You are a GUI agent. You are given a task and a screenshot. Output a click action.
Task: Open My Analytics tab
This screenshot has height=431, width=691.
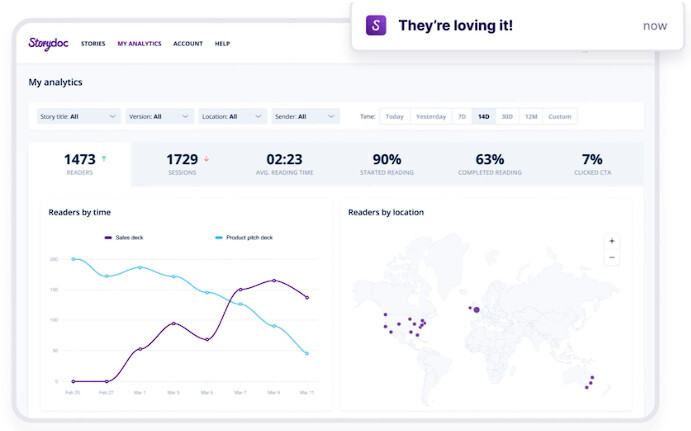pos(139,44)
